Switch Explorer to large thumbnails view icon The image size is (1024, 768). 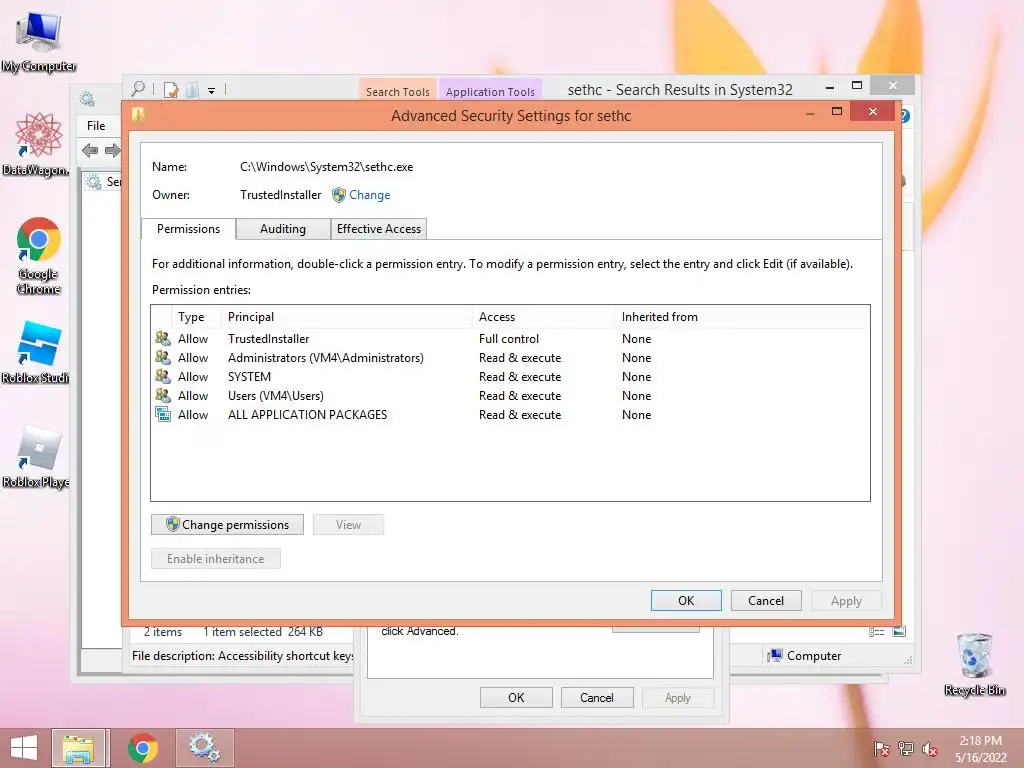[899, 632]
